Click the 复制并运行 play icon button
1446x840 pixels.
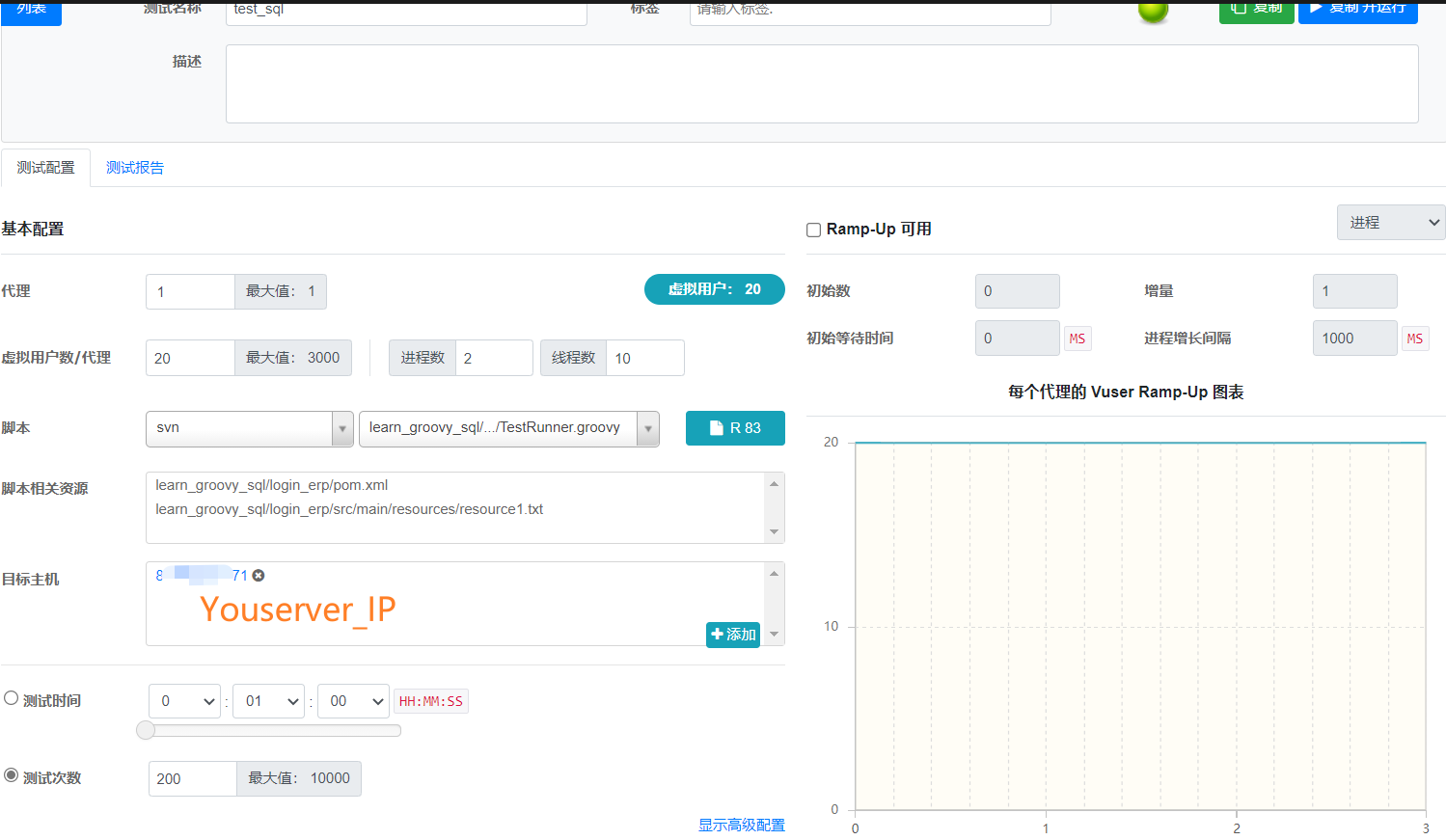[x=1357, y=10]
